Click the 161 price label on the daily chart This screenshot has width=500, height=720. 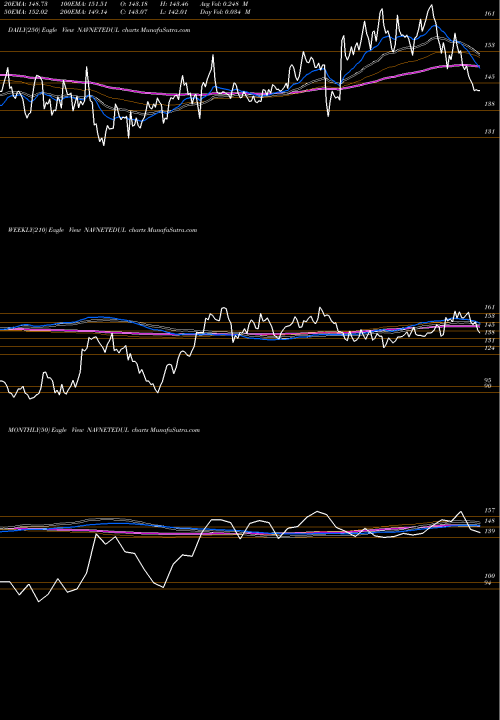pyautogui.click(x=489, y=14)
